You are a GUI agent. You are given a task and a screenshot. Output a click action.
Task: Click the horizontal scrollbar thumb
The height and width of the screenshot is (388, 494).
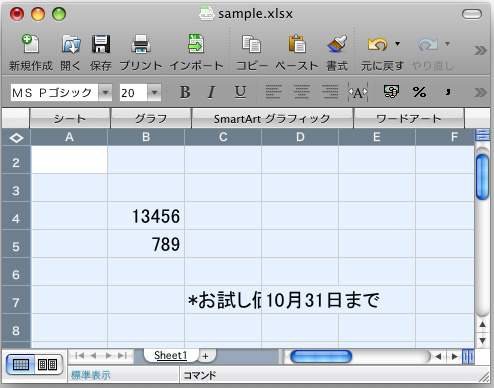pyautogui.click(x=321, y=356)
